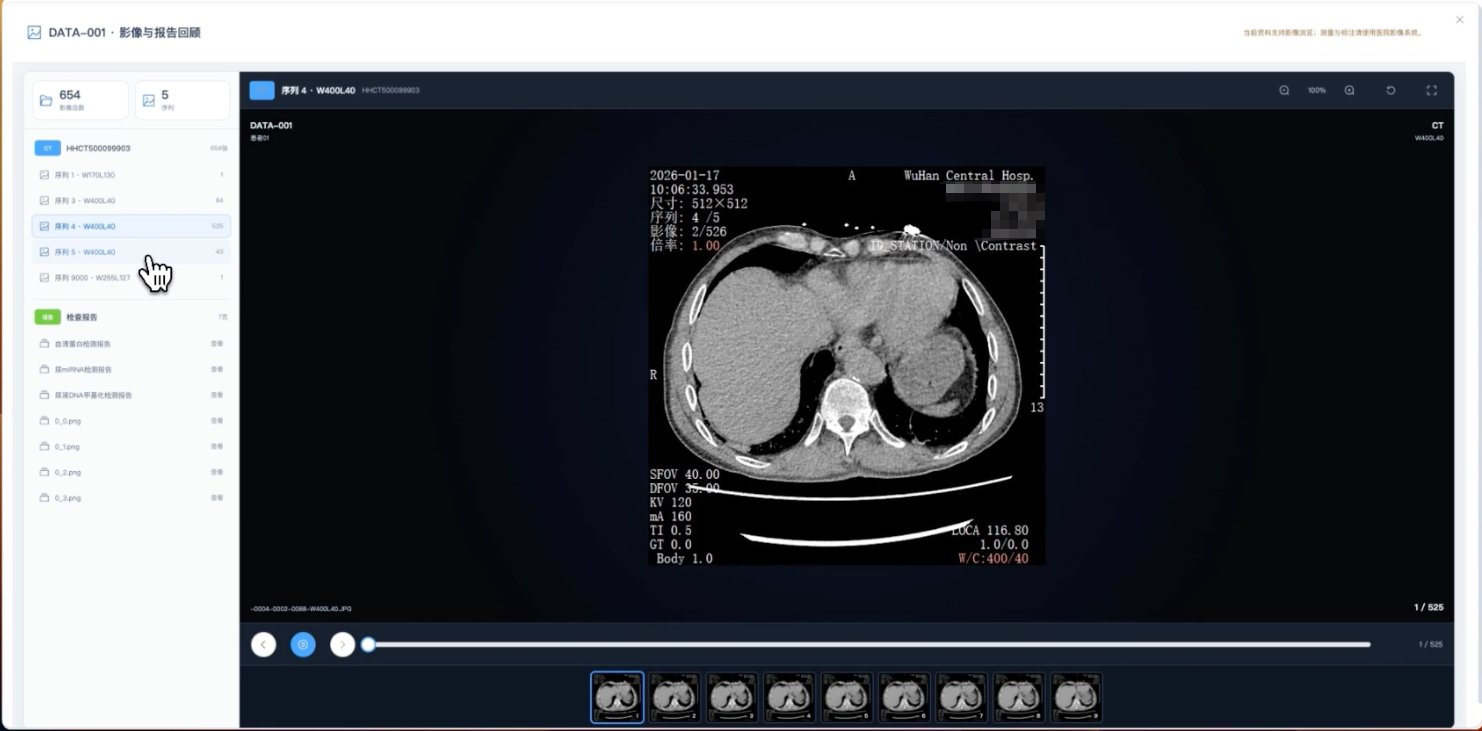Click the 100% zoom level indicator
This screenshot has height=731, width=1482.
pos(1317,90)
